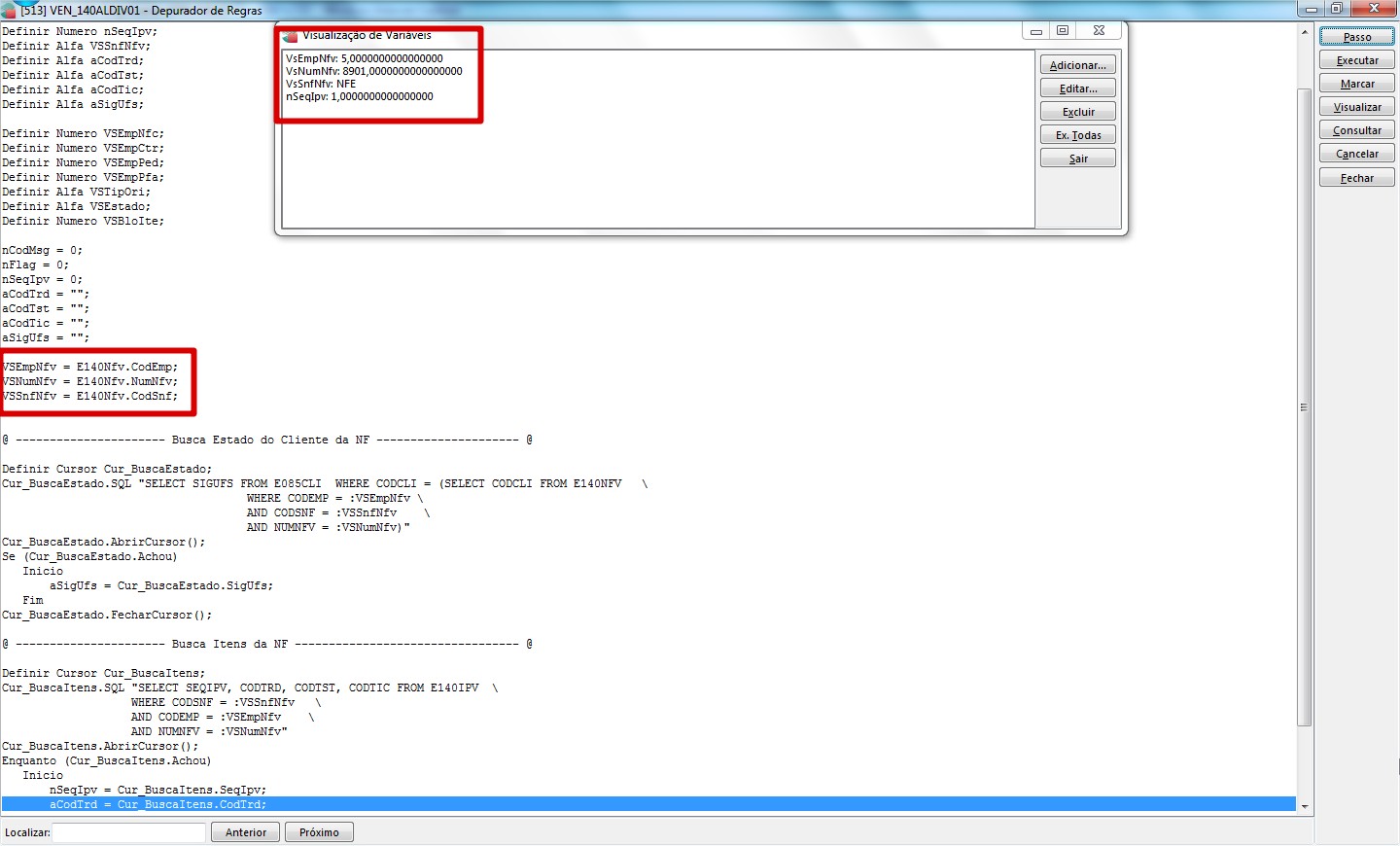The height and width of the screenshot is (846, 1400).
Task: Select the VsNumNfv variable in the list
Action: 373,71
